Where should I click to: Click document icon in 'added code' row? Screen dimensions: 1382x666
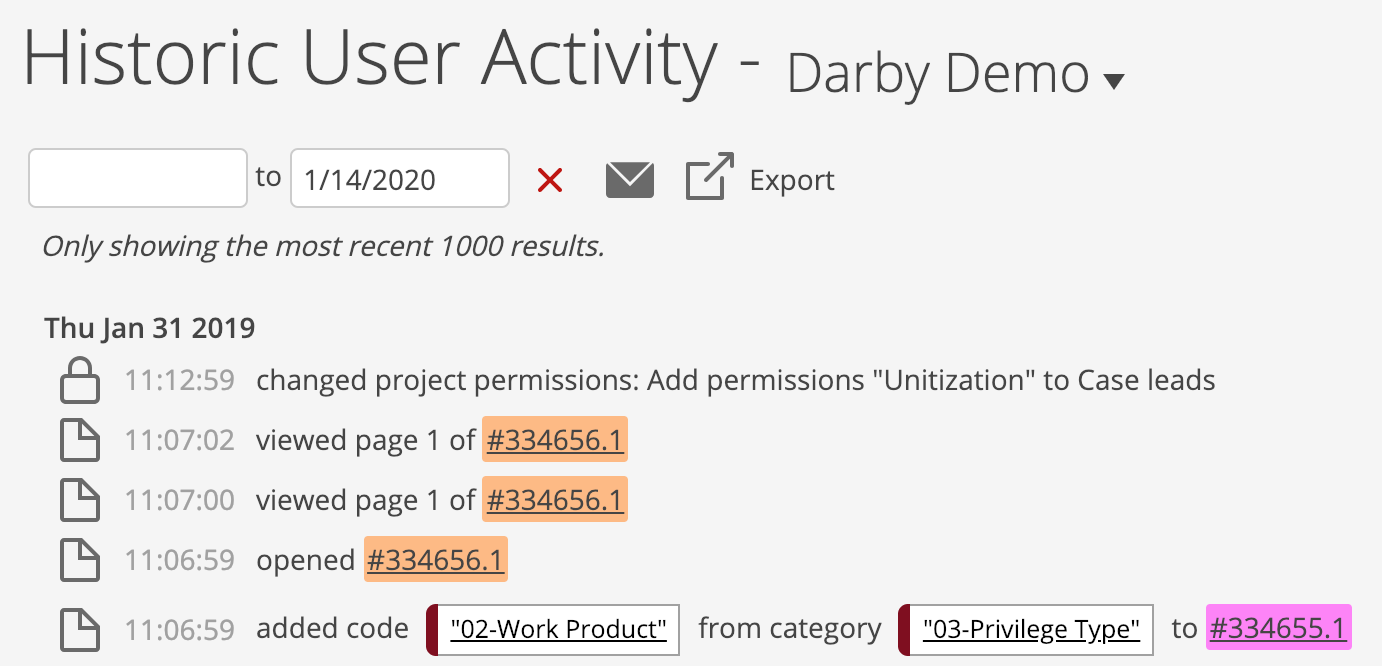click(x=80, y=629)
